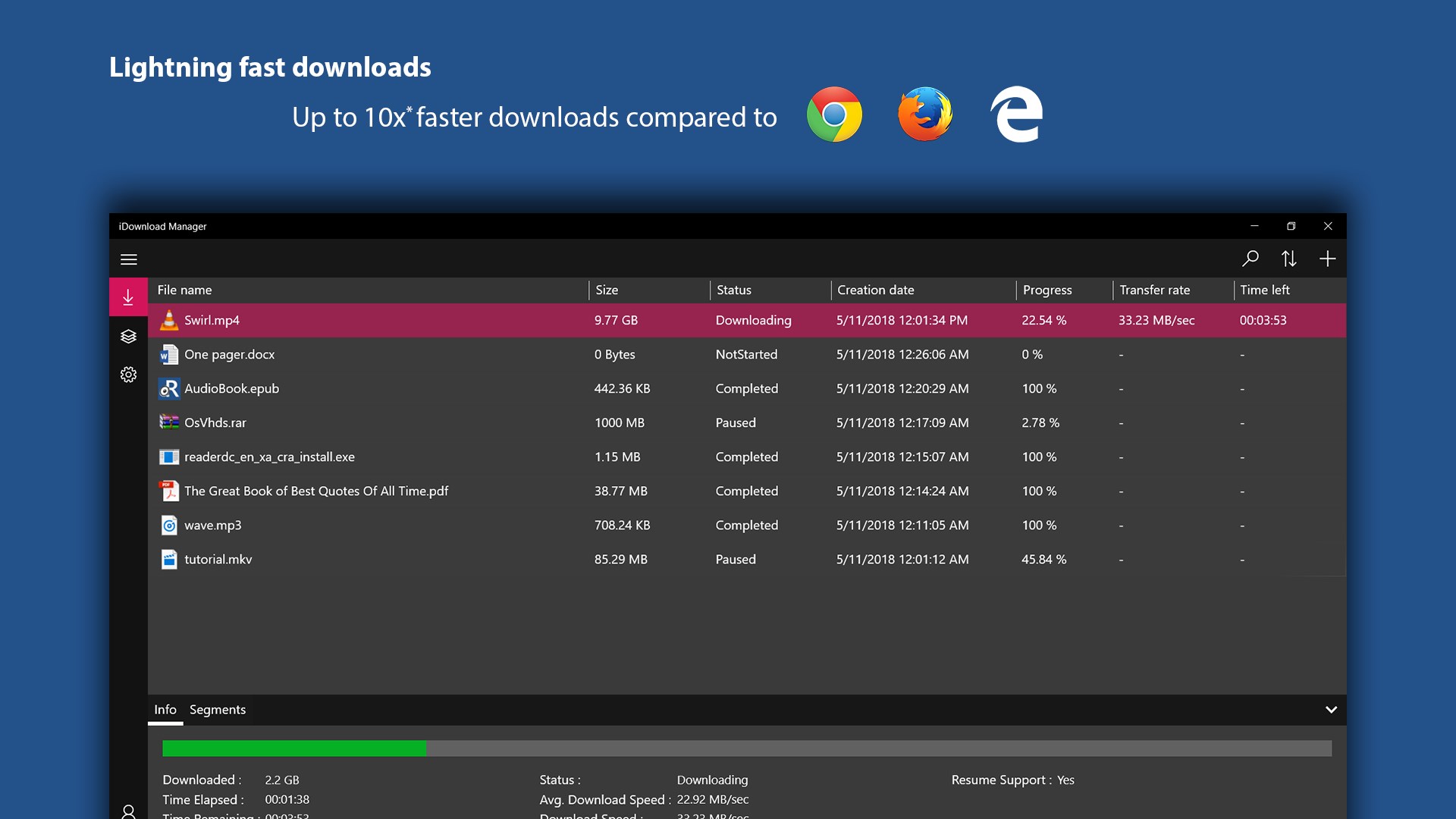Open the user account icon
The width and height of the screenshot is (1456, 819).
128,811
